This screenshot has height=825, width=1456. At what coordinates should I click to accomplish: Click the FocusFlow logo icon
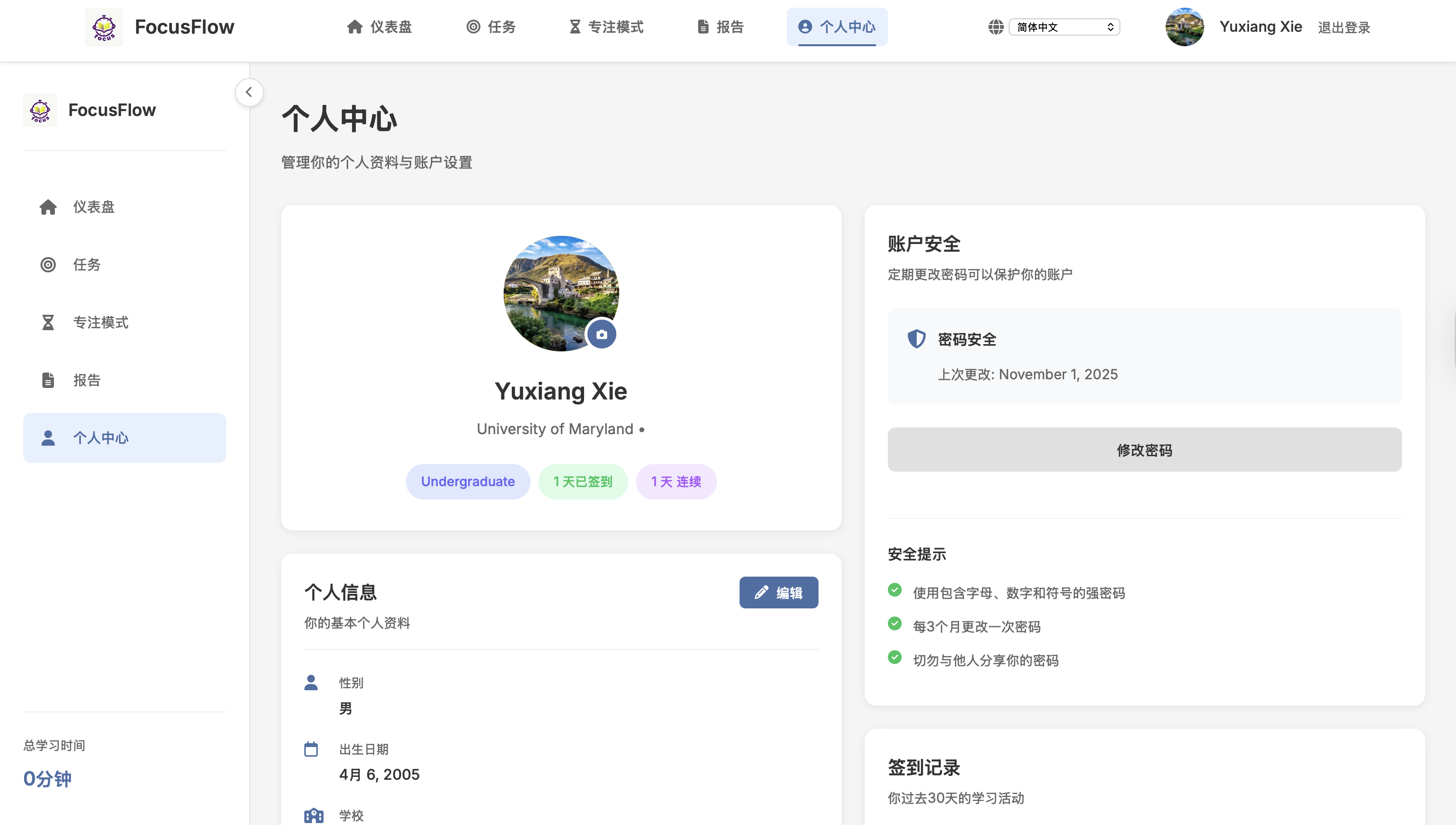[x=104, y=26]
